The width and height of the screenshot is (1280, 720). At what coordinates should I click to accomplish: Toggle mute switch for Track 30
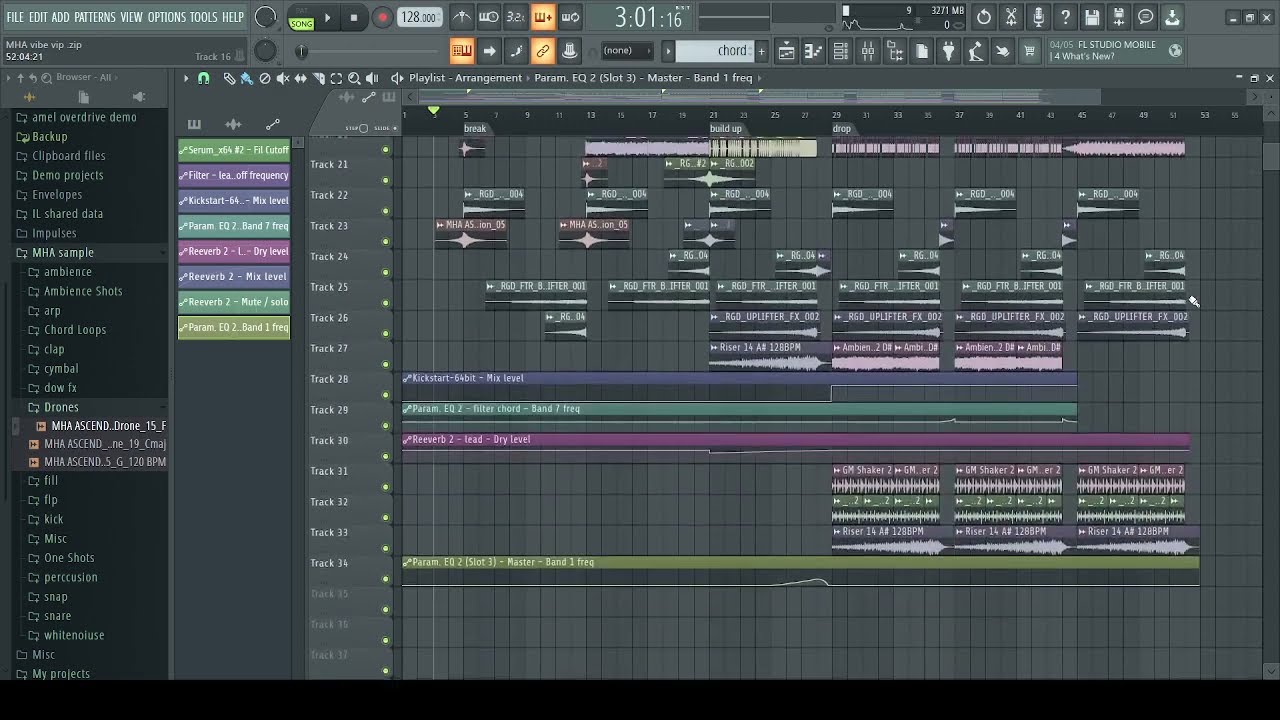click(386, 457)
